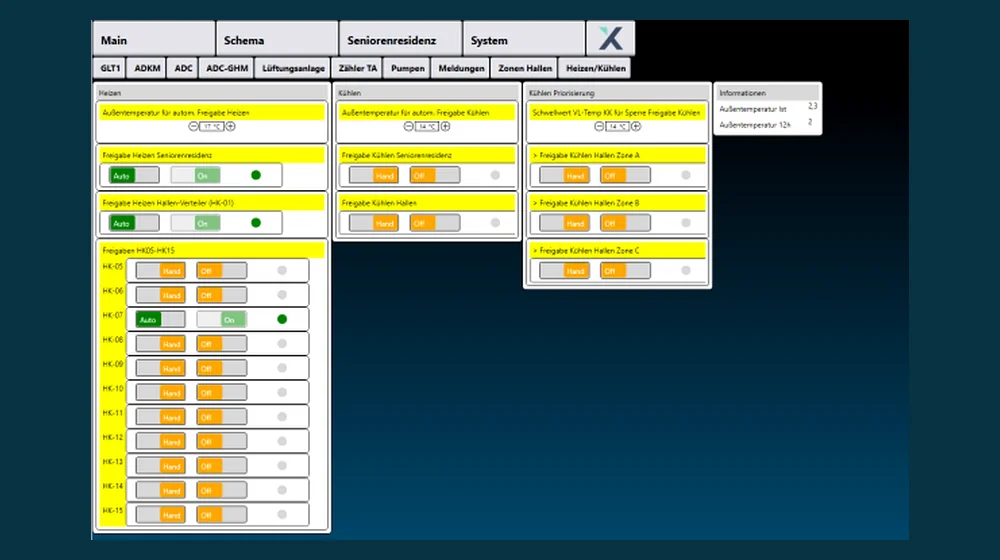1000x560 pixels.
Task: Toggle Hand/Auto switch for HK-11
Action: click(160, 417)
